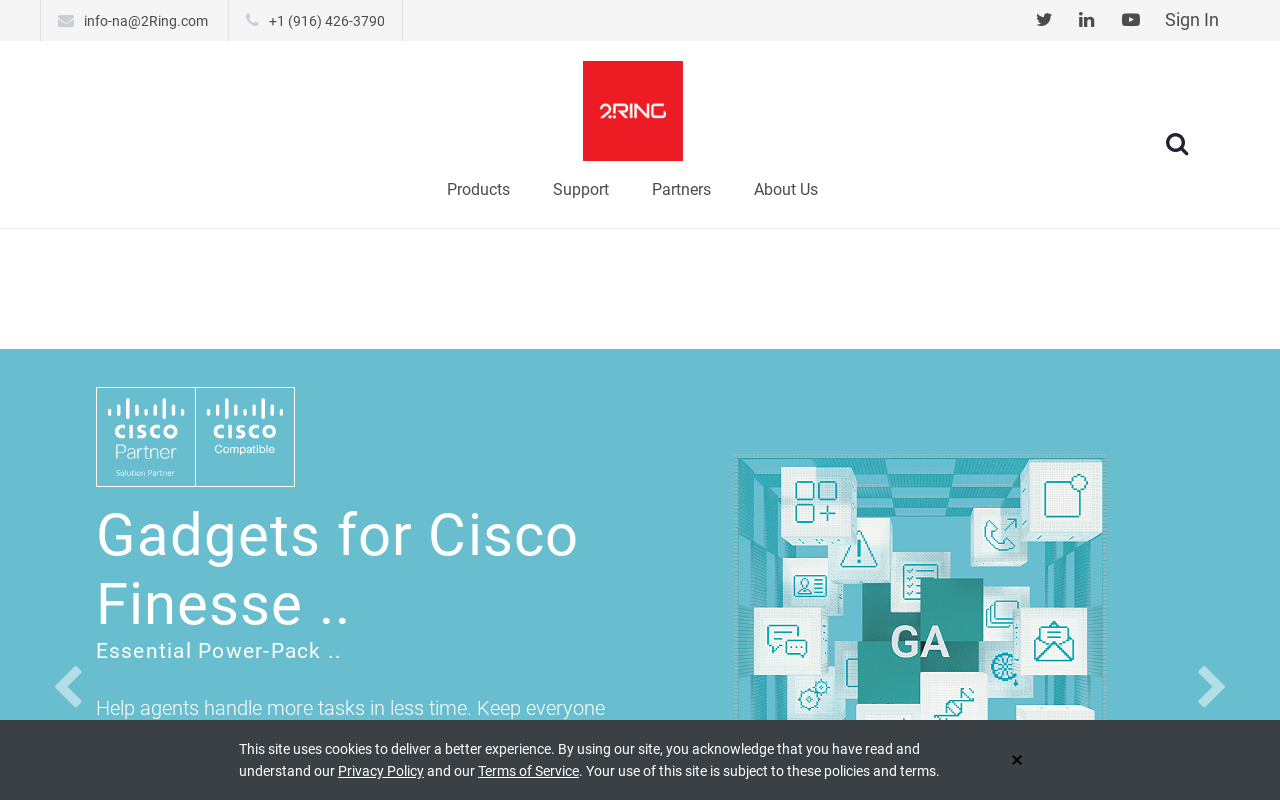Click the info-na@2Ring.com email link
The height and width of the screenshot is (800, 1280).
(146, 21)
